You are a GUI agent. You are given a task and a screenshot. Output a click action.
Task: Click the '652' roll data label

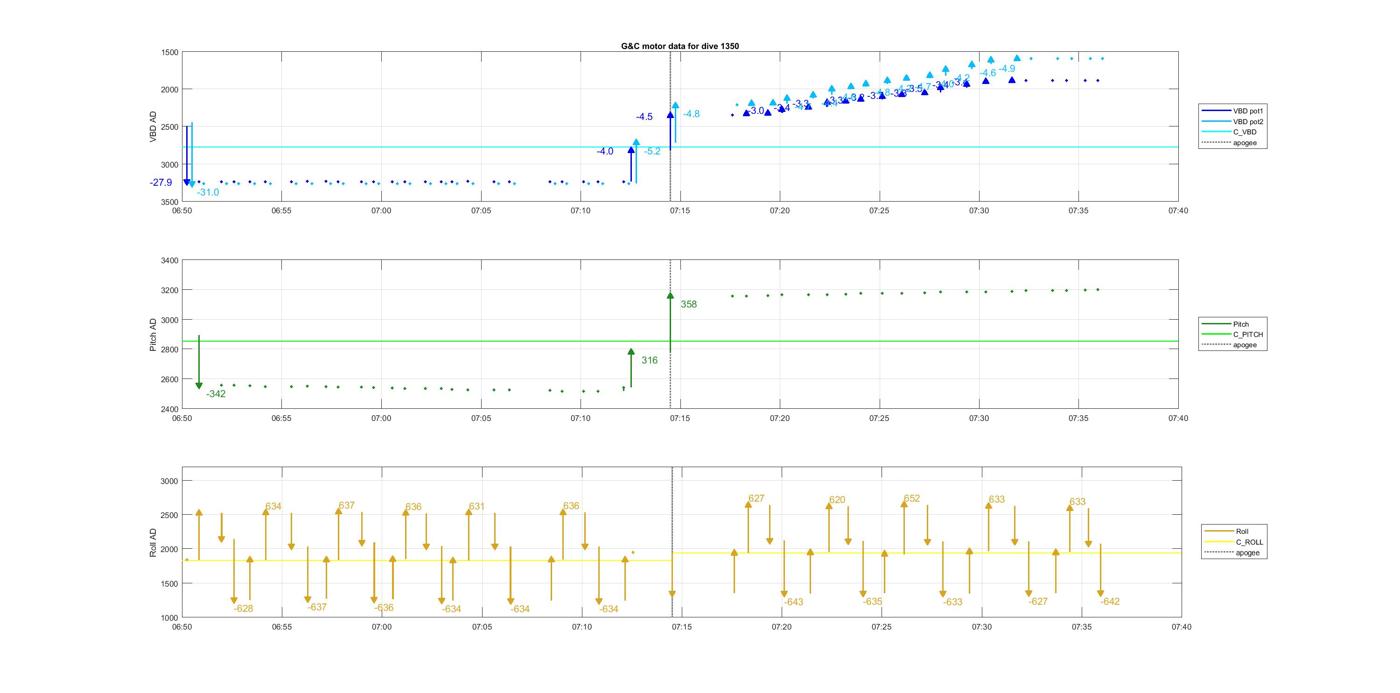point(912,499)
